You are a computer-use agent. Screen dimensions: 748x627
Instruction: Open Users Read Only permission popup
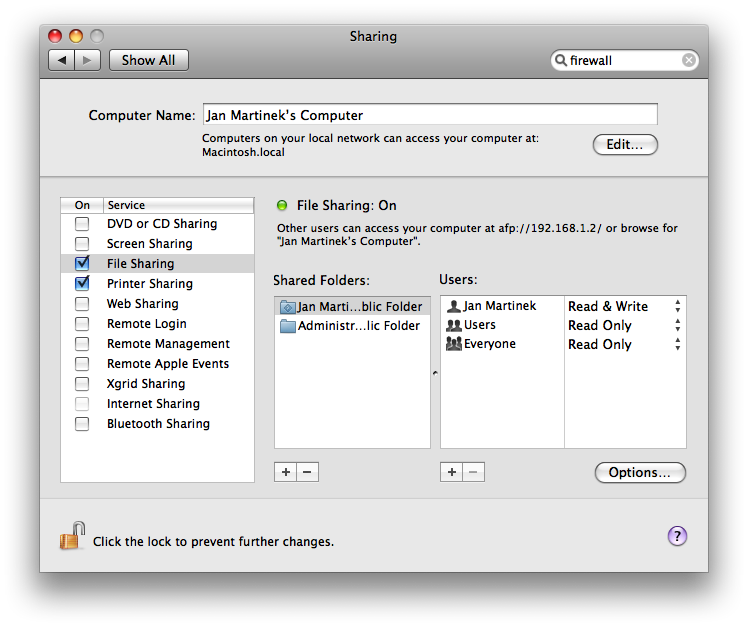[624, 325]
